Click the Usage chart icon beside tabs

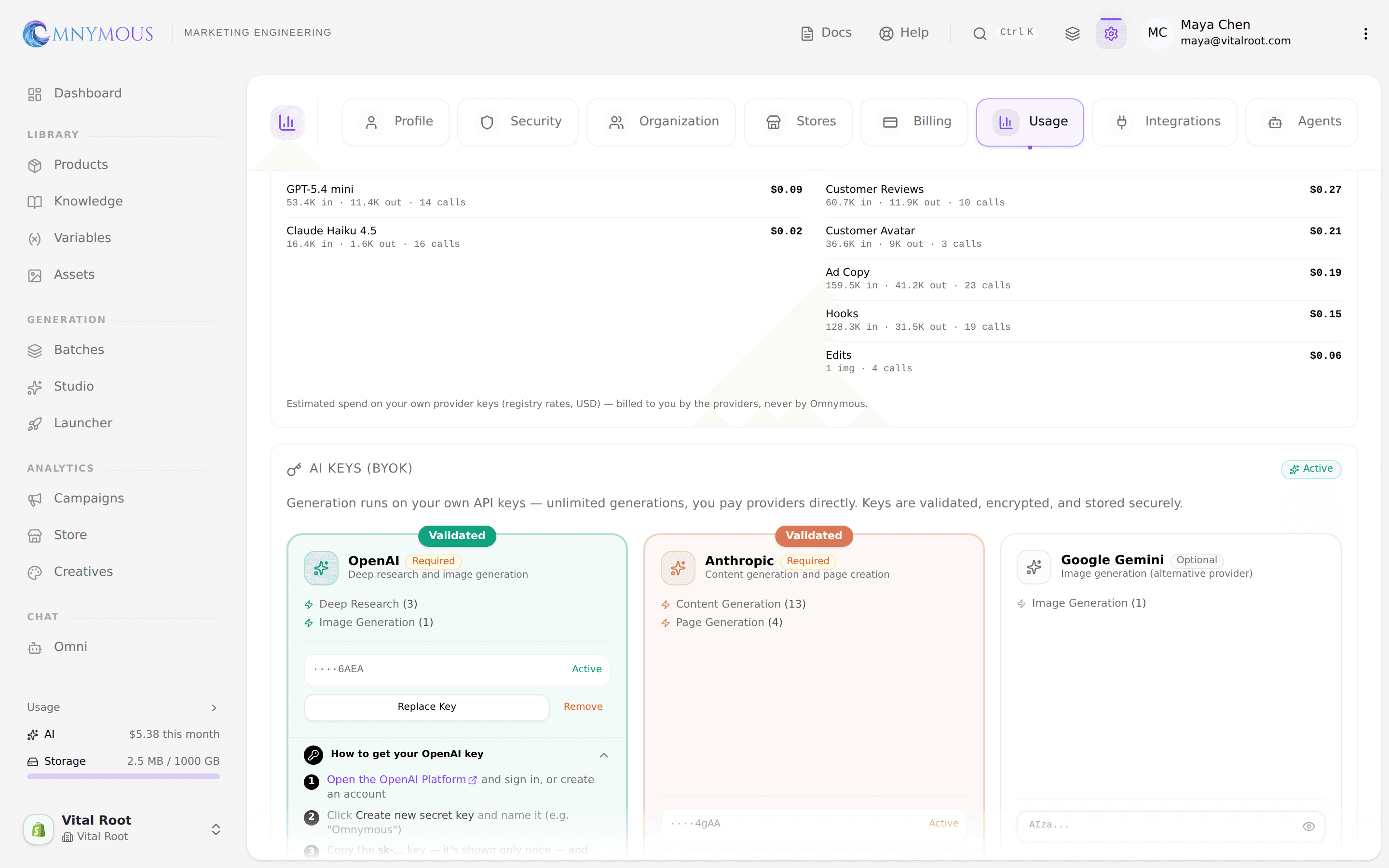click(287, 122)
